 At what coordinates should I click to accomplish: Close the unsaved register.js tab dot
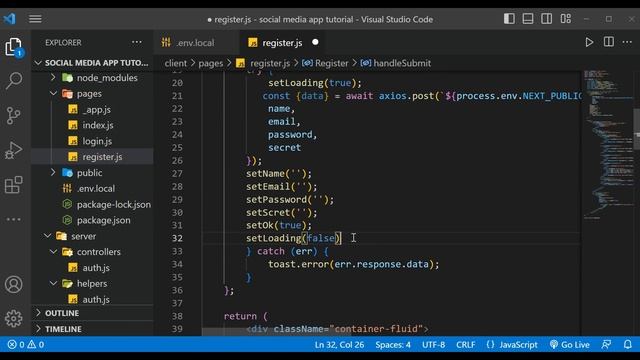pyautogui.click(x=315, y=42)
